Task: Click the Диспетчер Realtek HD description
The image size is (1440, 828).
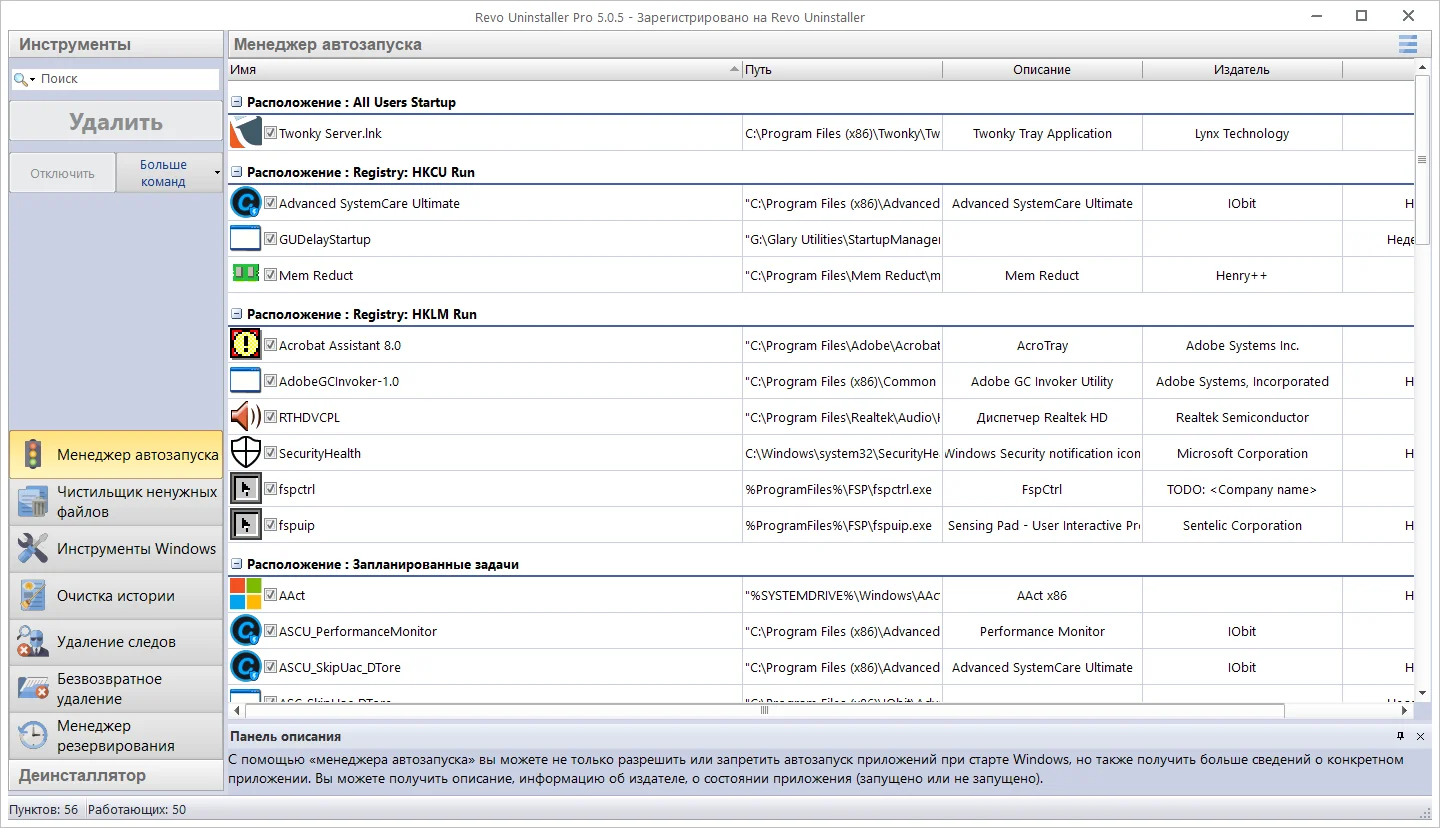Action: point(1042,417)
